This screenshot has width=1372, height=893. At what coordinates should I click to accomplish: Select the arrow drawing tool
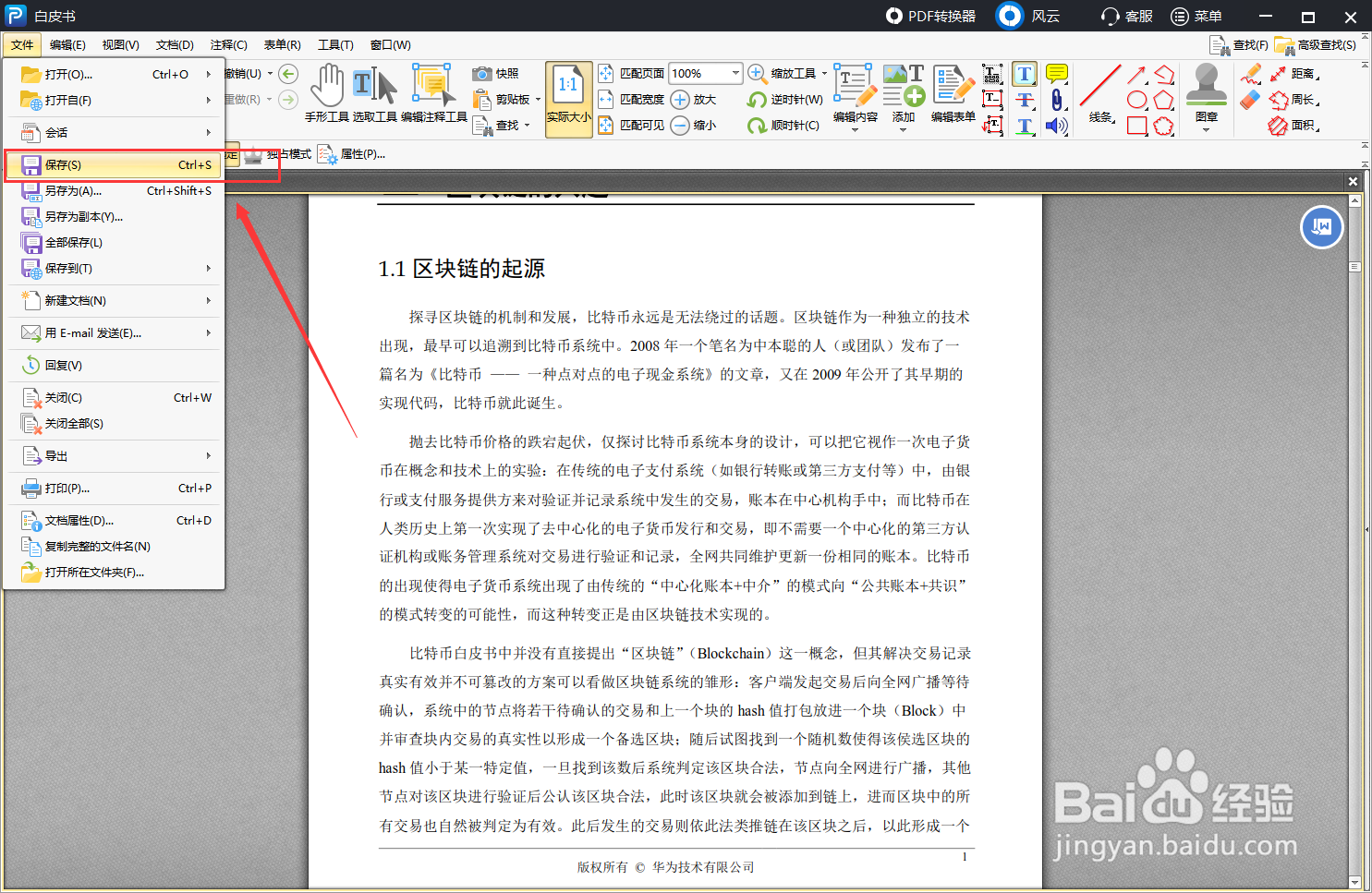(1137, 74)
